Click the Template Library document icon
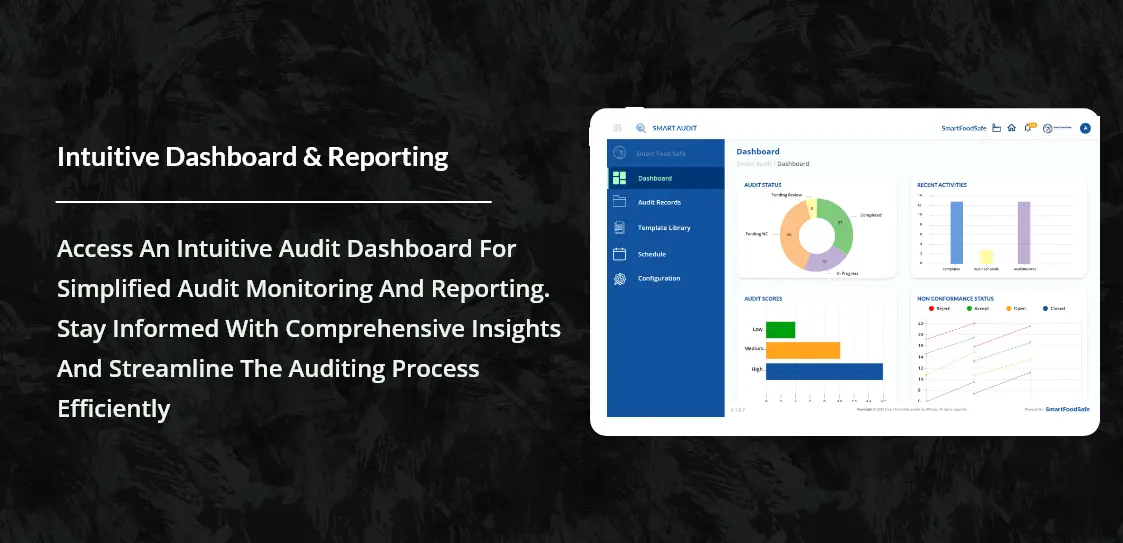Viewport: 1123px width, 543px height. (620, 228)
